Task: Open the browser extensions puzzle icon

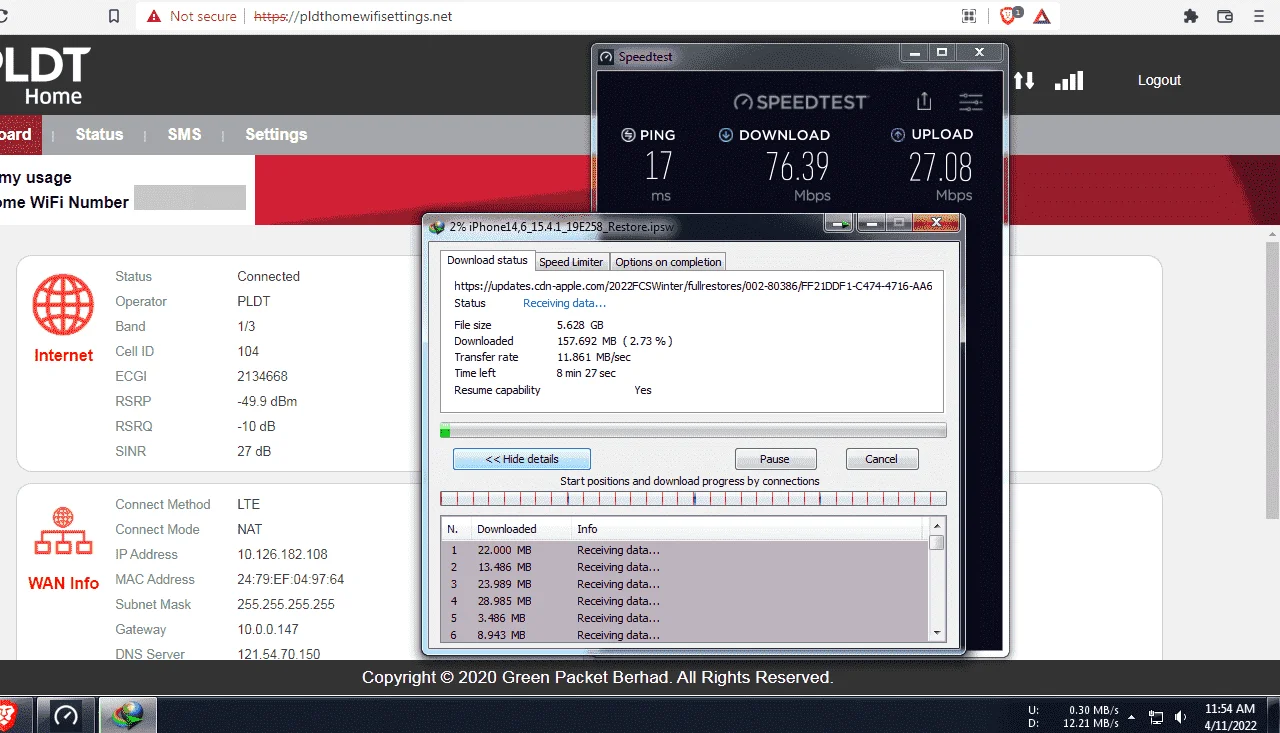Action: coord(1190,16)
